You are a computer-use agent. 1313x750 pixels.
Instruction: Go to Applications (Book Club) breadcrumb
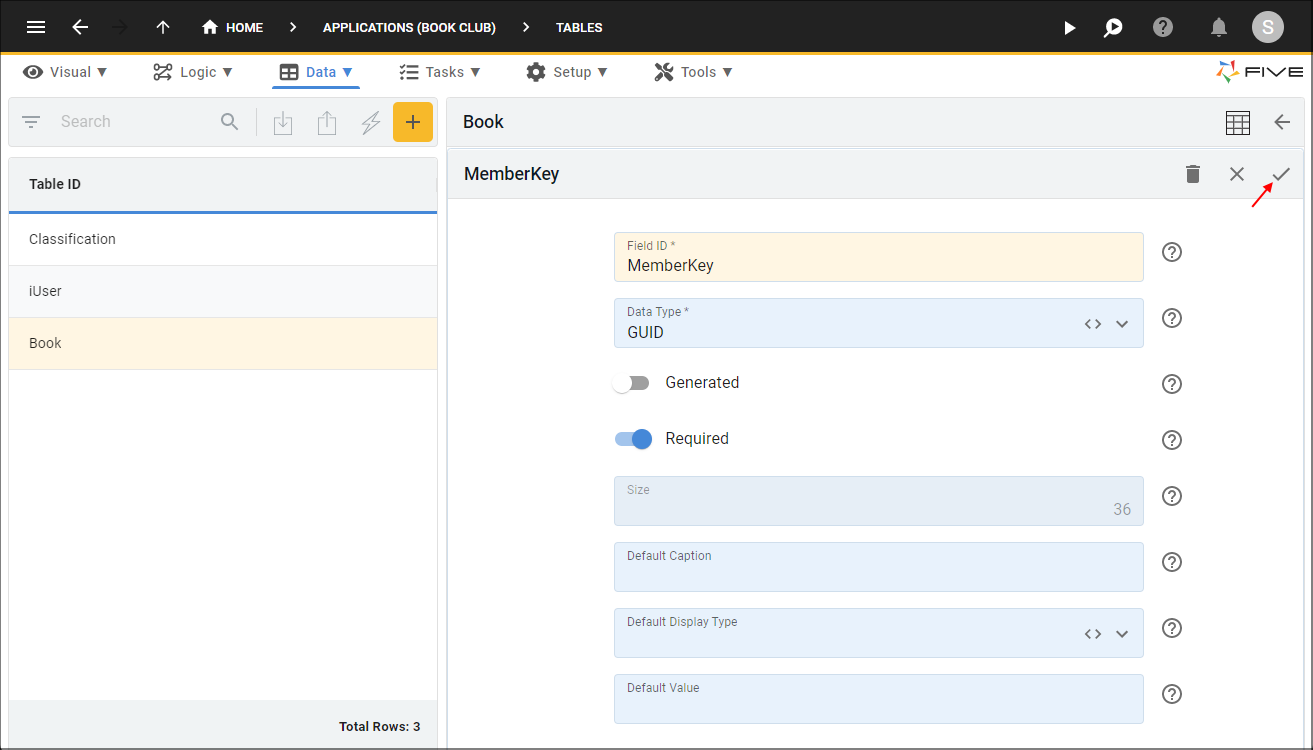[x=409, y=28]
